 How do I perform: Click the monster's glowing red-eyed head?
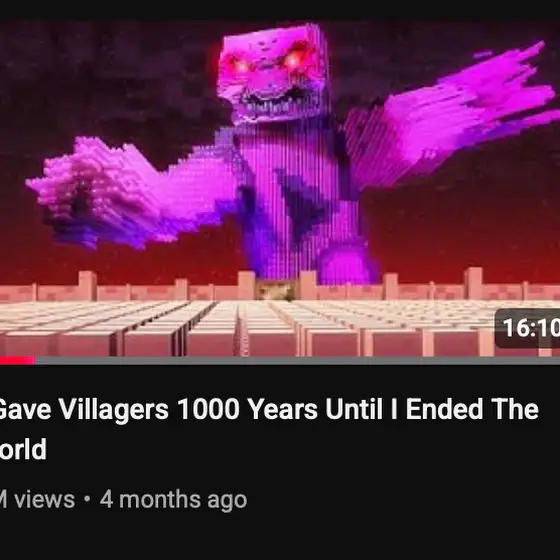click(273, 73)
